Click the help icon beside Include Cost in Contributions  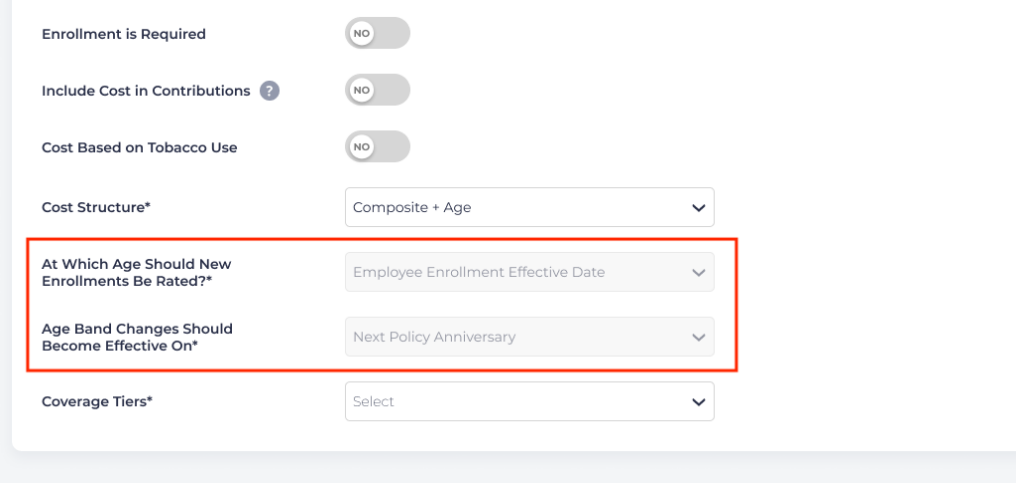pyautogui.click(x=269, y=91)
